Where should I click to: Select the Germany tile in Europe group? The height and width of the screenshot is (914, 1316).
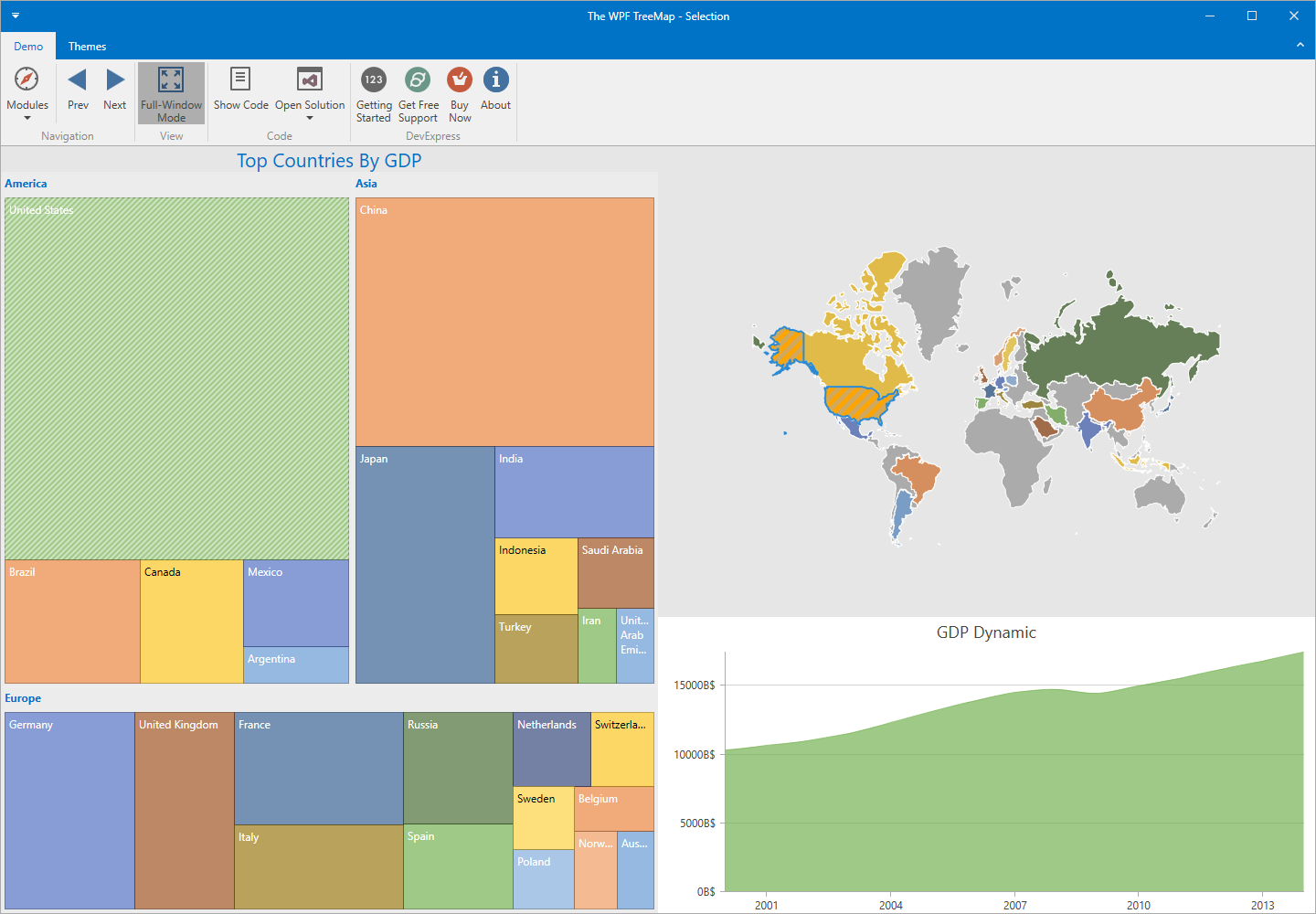(69, 809)
